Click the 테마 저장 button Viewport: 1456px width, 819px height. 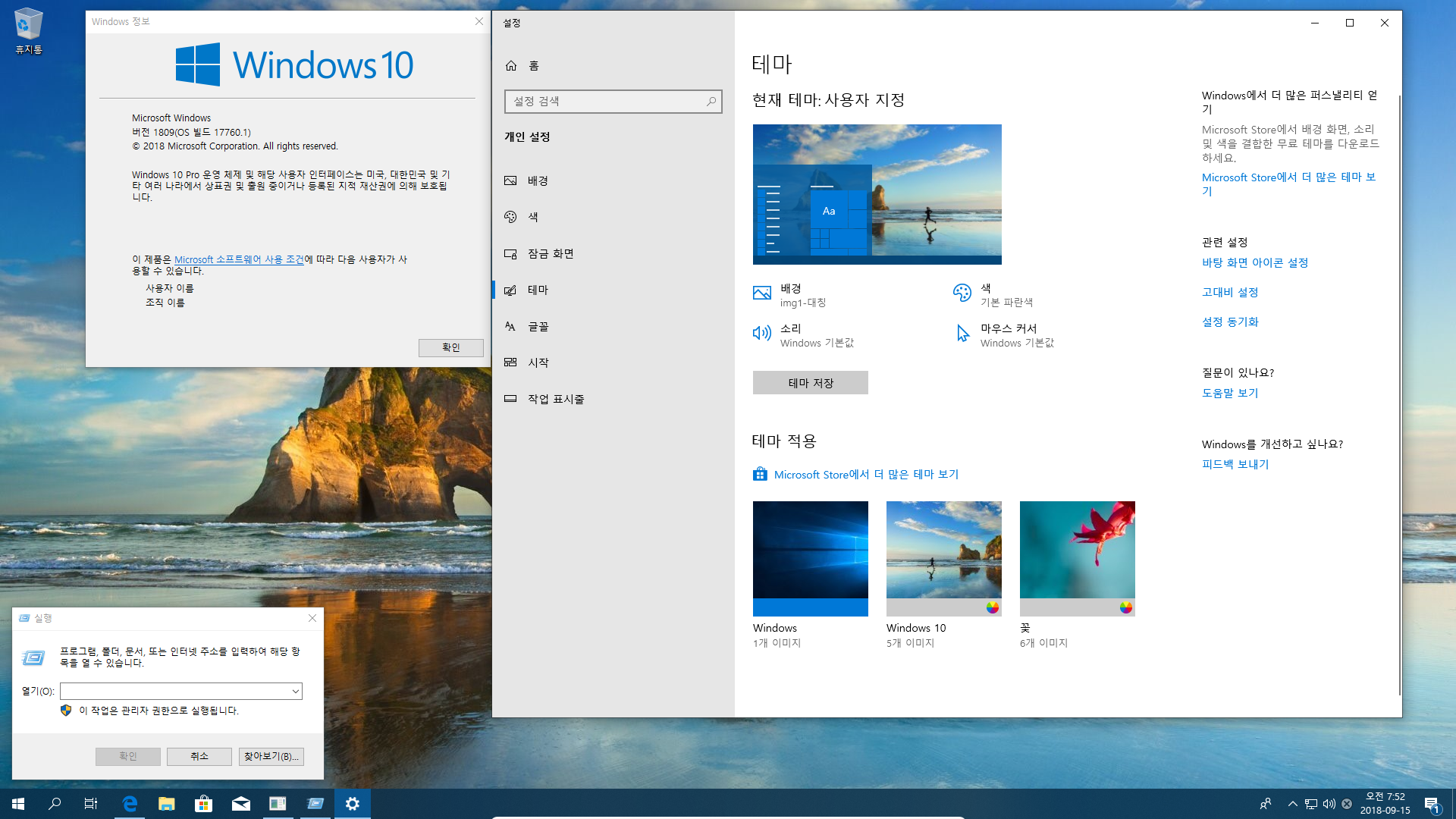coord(810,383)
